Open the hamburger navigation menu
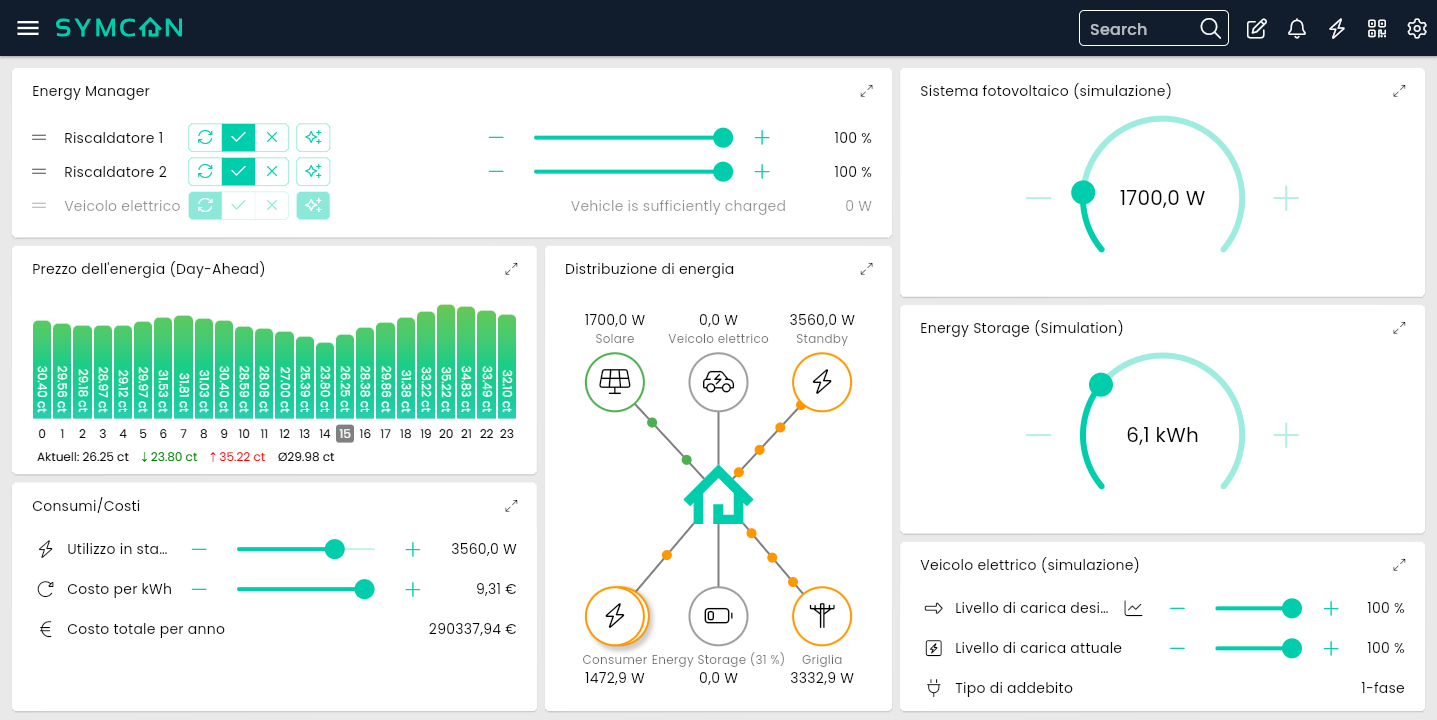Image resolution: width=1437 pixels, height=720 pixels. click(x=28, y=28)
